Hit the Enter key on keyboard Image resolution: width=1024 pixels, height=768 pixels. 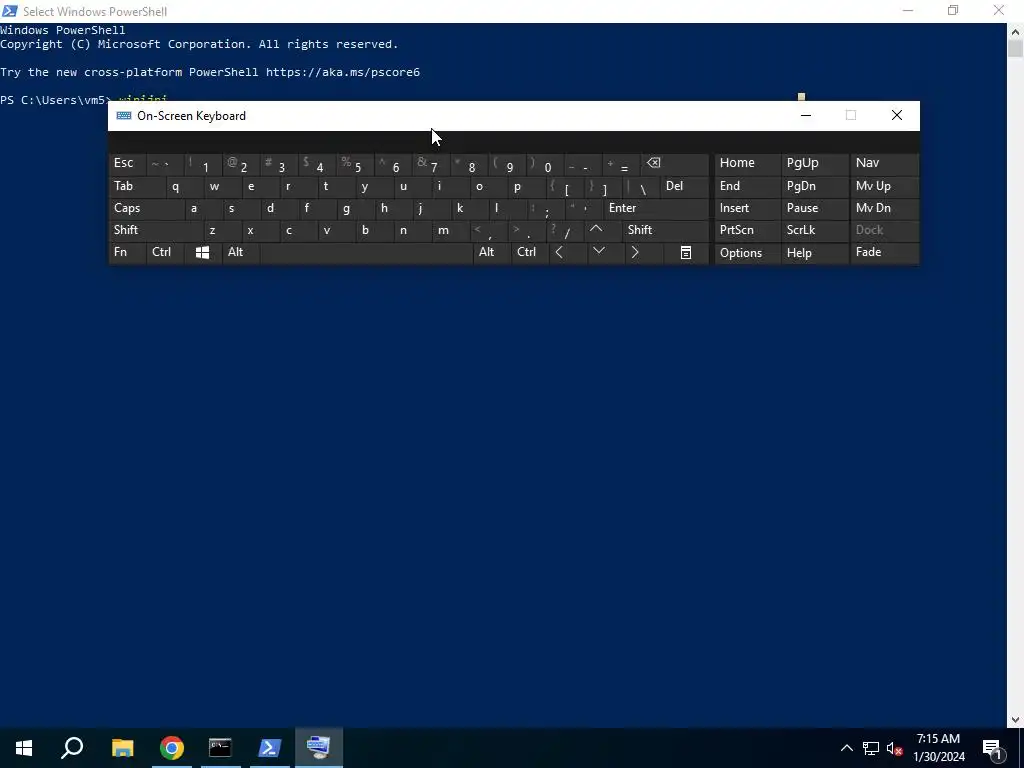click(656, 208)
